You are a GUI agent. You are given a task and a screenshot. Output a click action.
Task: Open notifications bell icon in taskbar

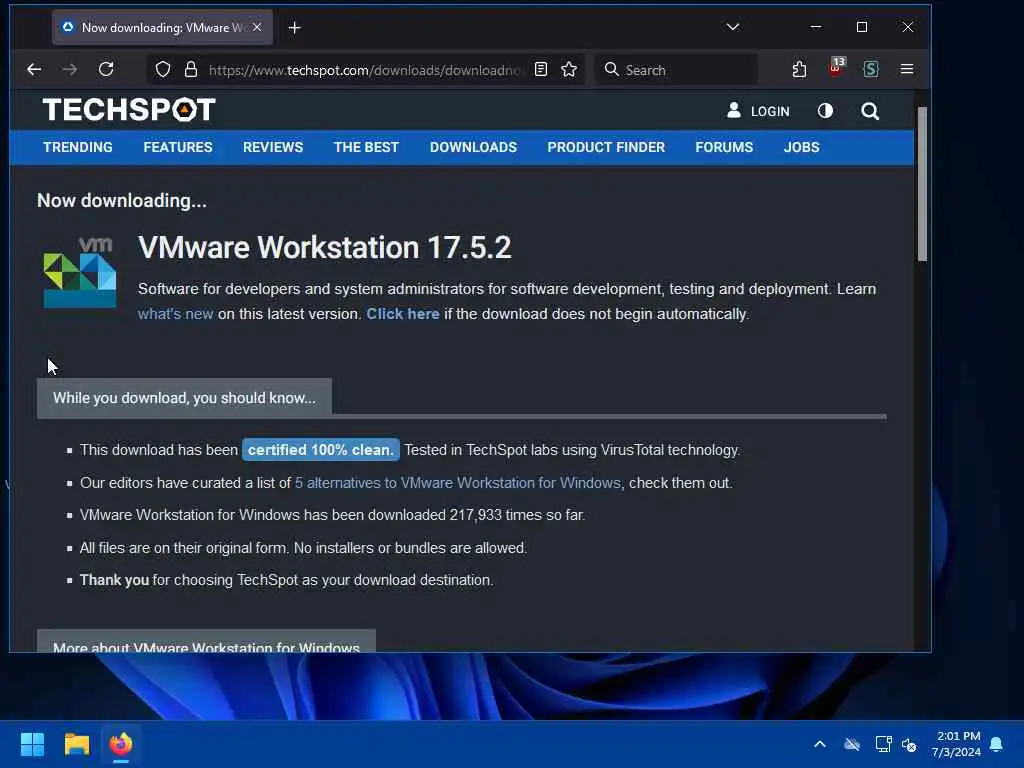click(996, 744)
